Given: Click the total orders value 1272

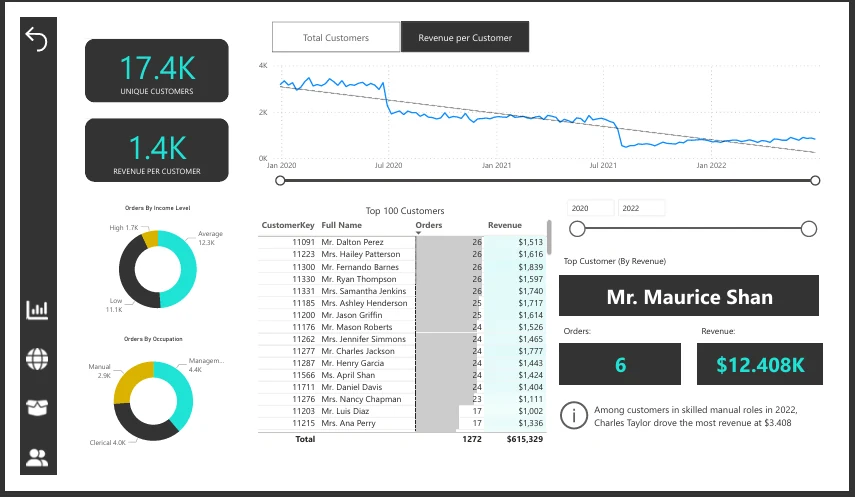Looking at the screenshot, I should tap(472, 439).
